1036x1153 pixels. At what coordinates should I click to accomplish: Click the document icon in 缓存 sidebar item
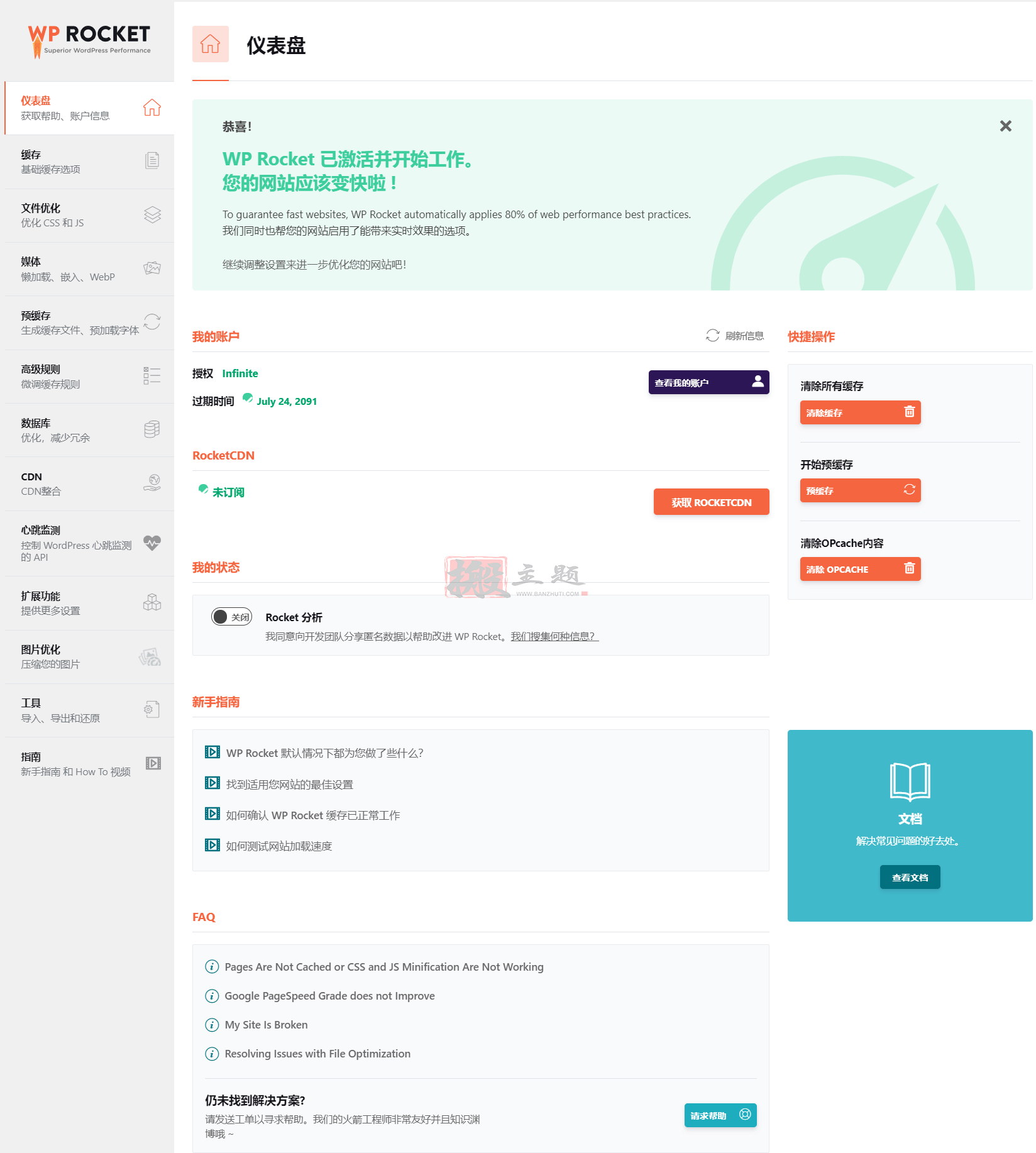[x=152, y=160]
